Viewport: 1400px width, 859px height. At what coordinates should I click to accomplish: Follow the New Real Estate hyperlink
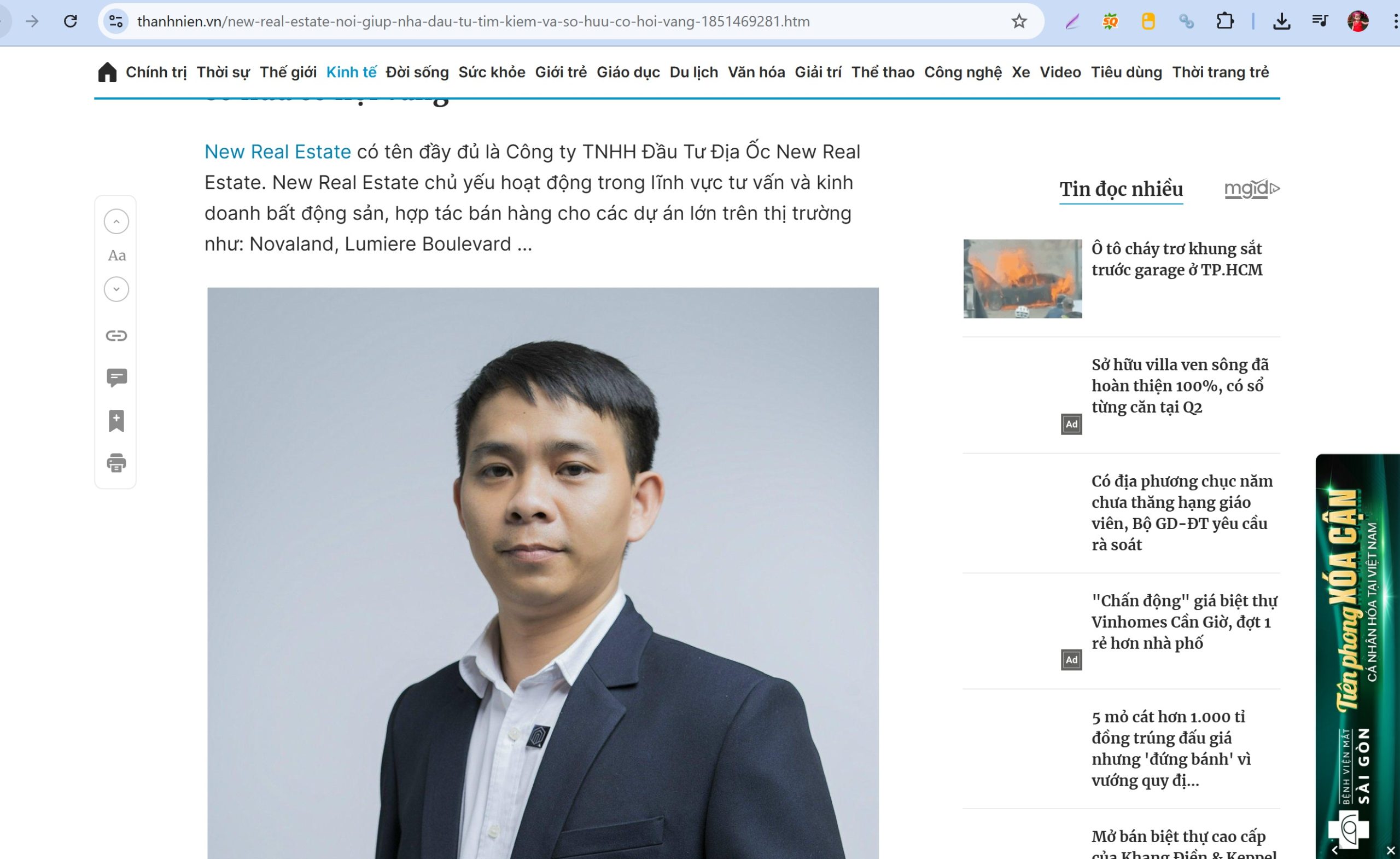pyautogui.click(x=277, y=152)
